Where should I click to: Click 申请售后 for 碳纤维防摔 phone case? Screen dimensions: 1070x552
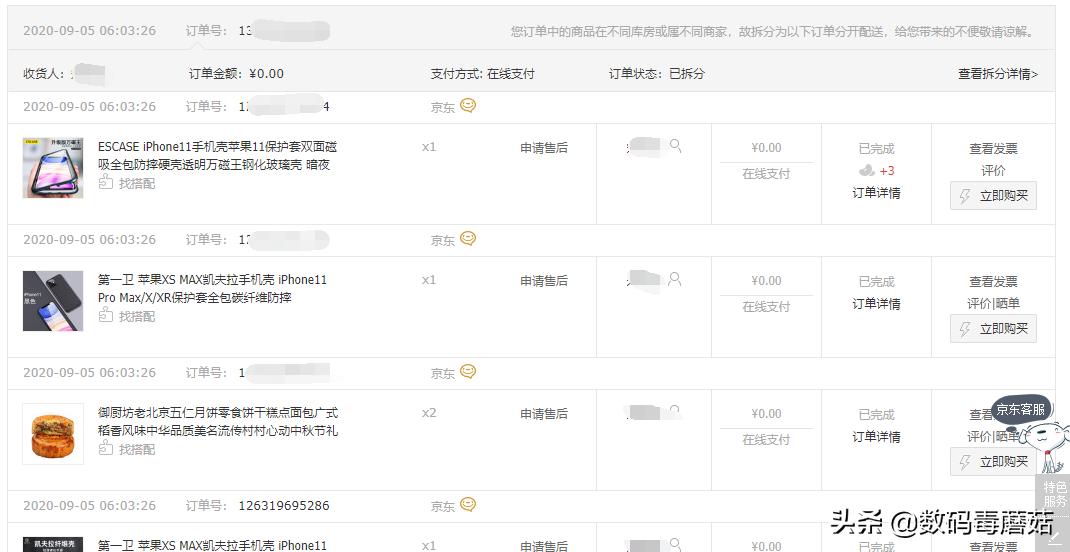tap(544, 280)
